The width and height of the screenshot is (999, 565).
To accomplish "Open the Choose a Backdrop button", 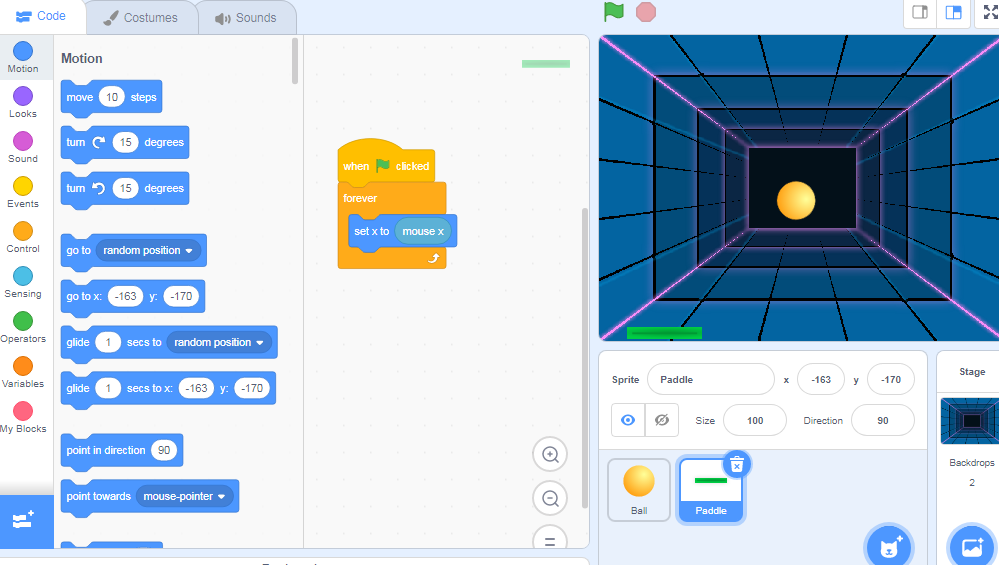I will [971, 546].
